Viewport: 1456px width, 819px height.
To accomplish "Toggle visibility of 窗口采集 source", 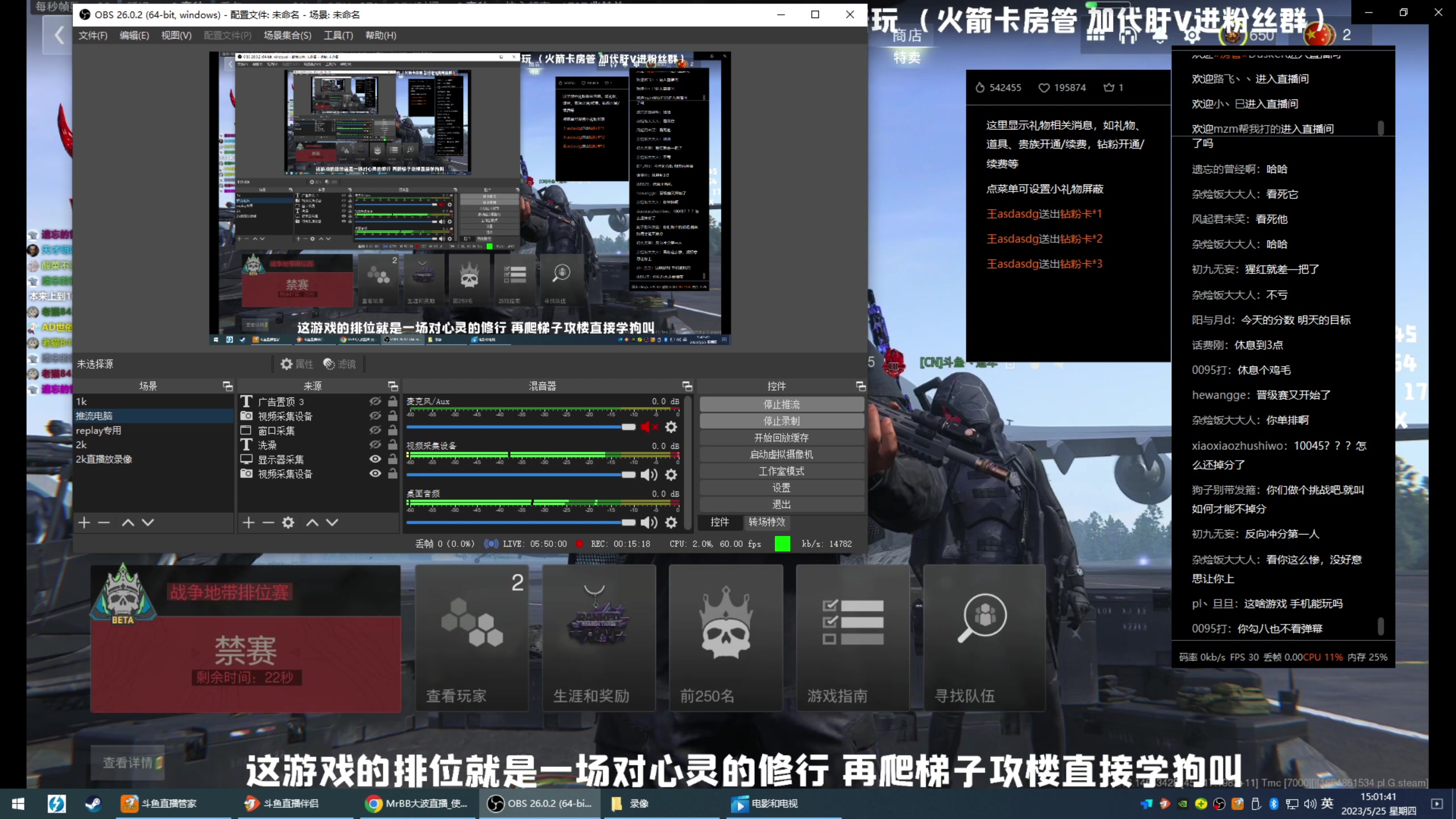I will (375, 431).
